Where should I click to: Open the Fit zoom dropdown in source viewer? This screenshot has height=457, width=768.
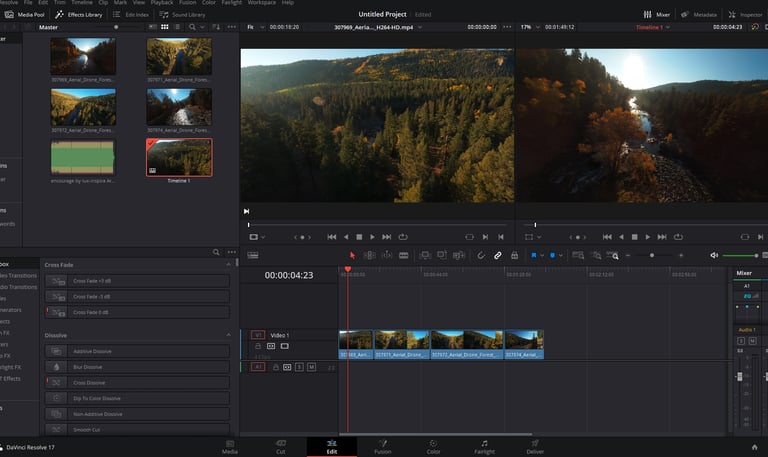coord(250,27)
